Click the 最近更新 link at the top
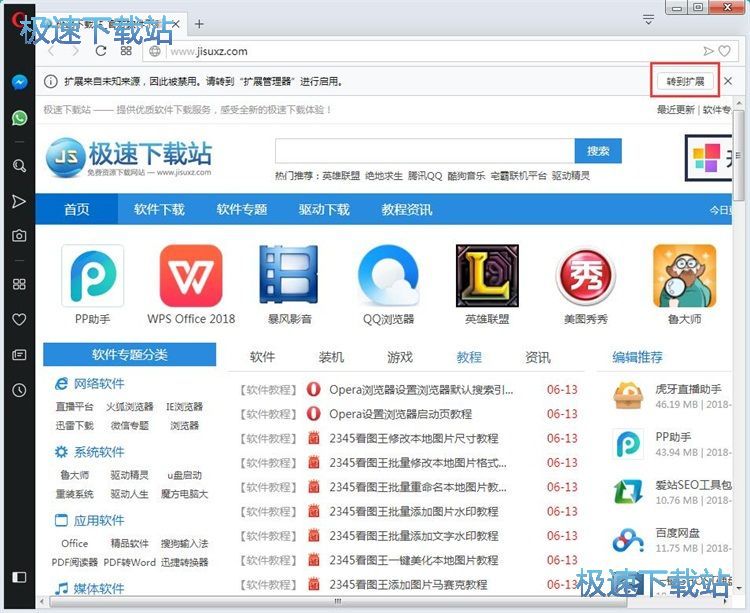750x613 pixels. 675,109
